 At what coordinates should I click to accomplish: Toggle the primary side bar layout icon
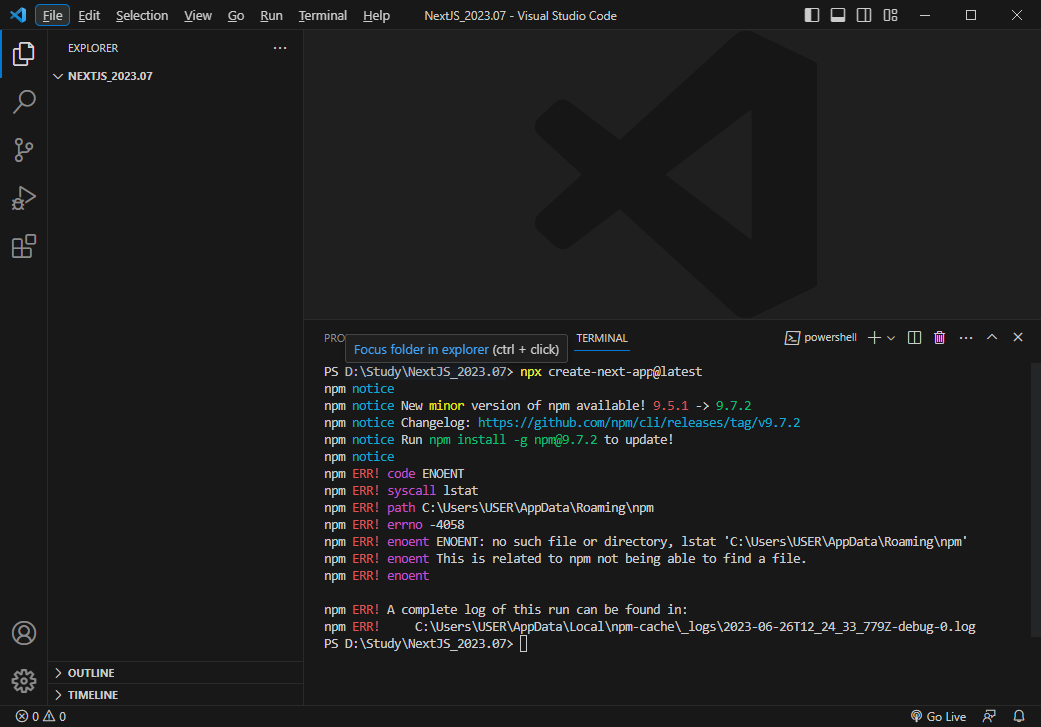(812, 15)
